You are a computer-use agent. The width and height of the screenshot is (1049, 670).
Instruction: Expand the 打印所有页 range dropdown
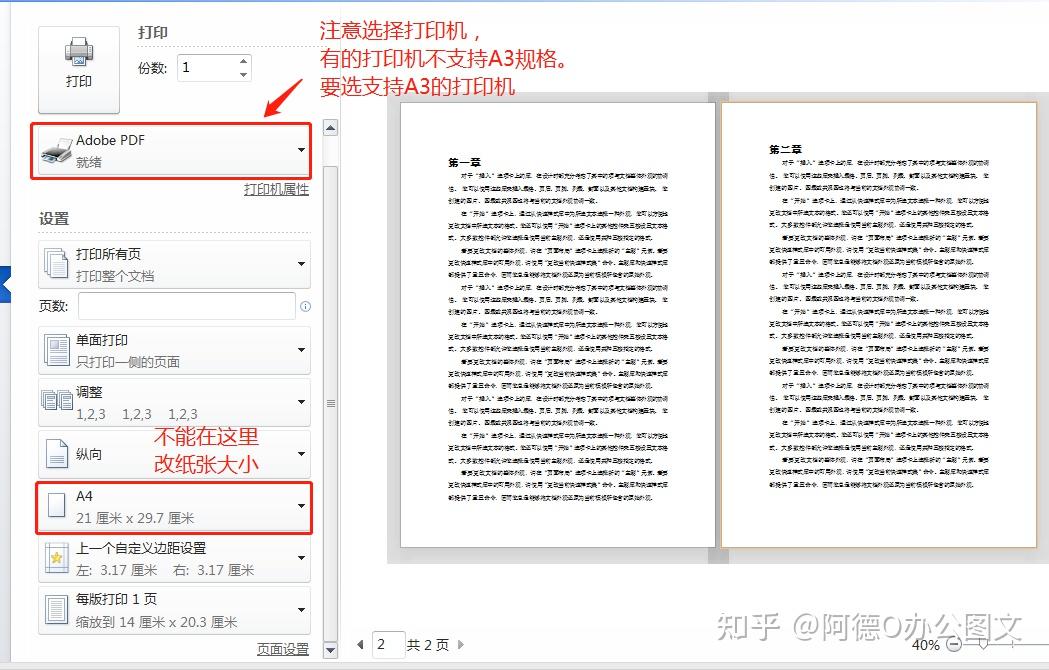point(299,262)
